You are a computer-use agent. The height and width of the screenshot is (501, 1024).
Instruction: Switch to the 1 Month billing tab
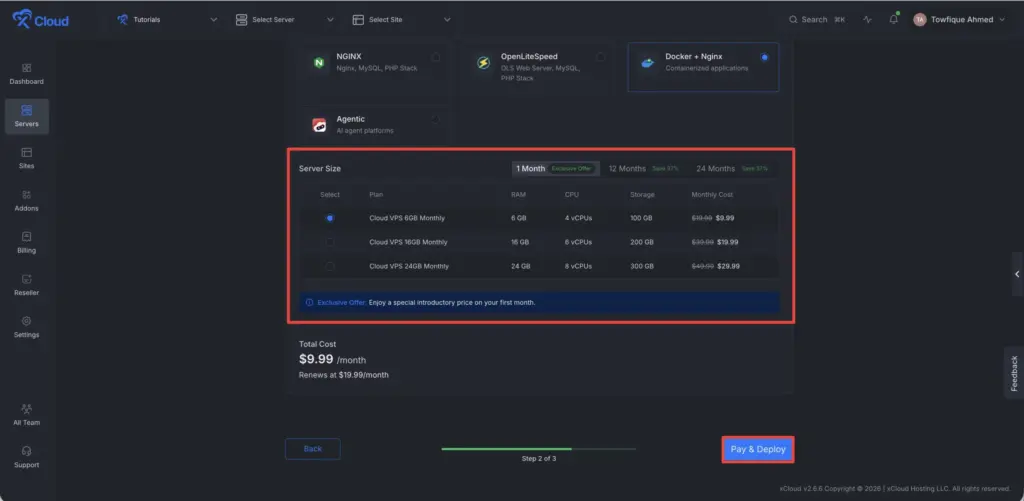554,169
